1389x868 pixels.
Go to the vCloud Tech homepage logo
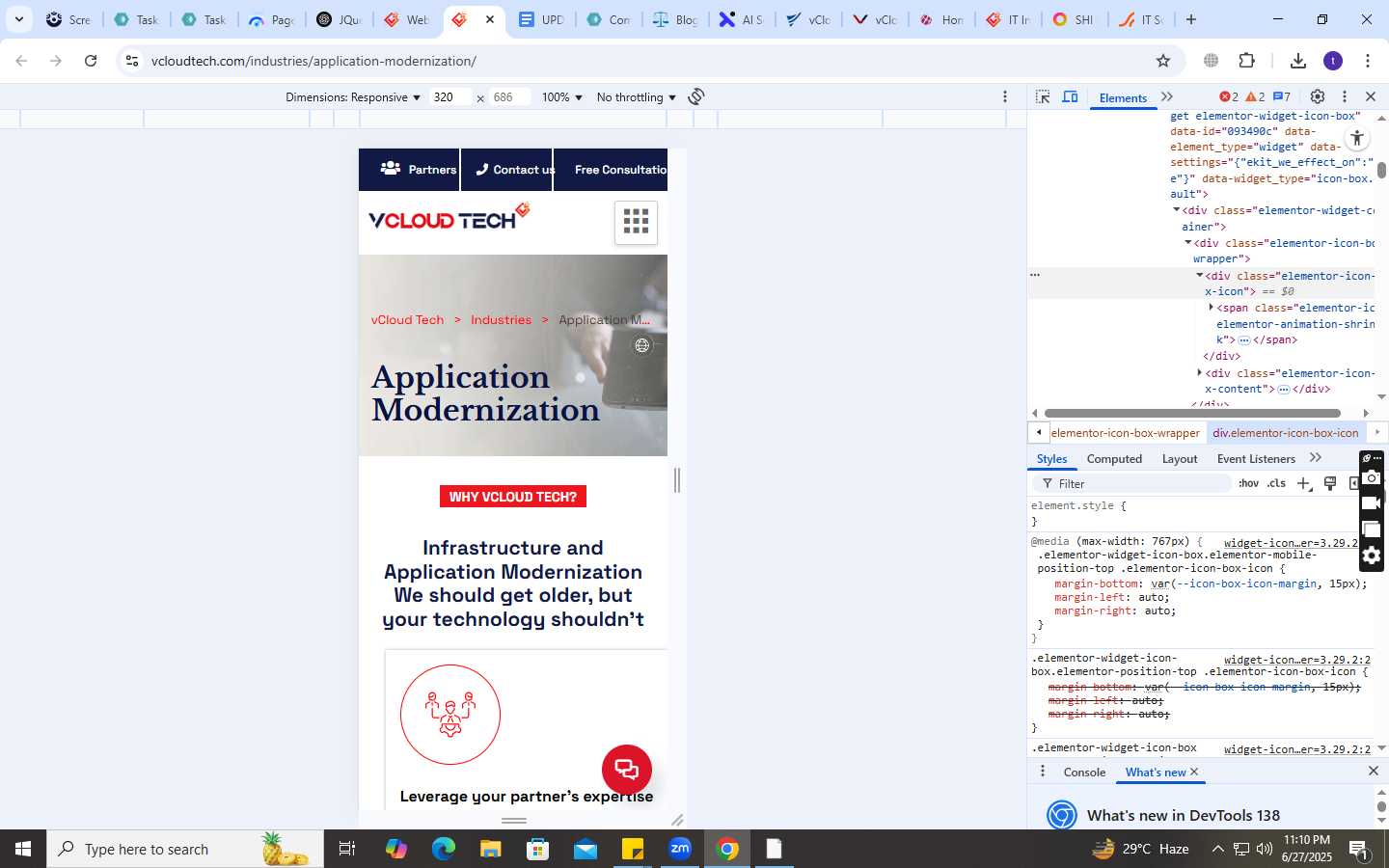(449, 217)
